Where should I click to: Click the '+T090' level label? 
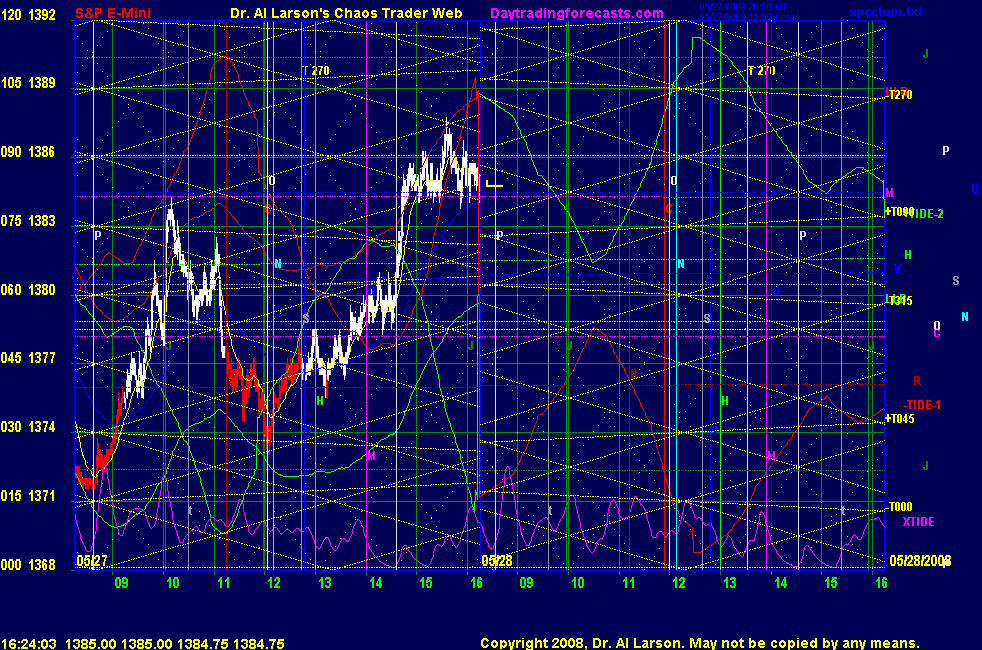pos(899,212)
